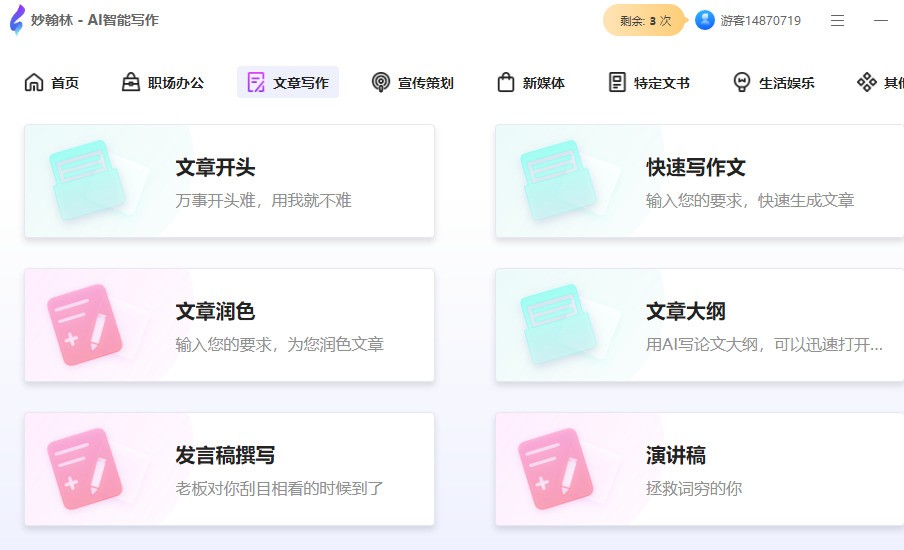
Task: Open the 发言稿撰写 card title
Action: point(225,455)
